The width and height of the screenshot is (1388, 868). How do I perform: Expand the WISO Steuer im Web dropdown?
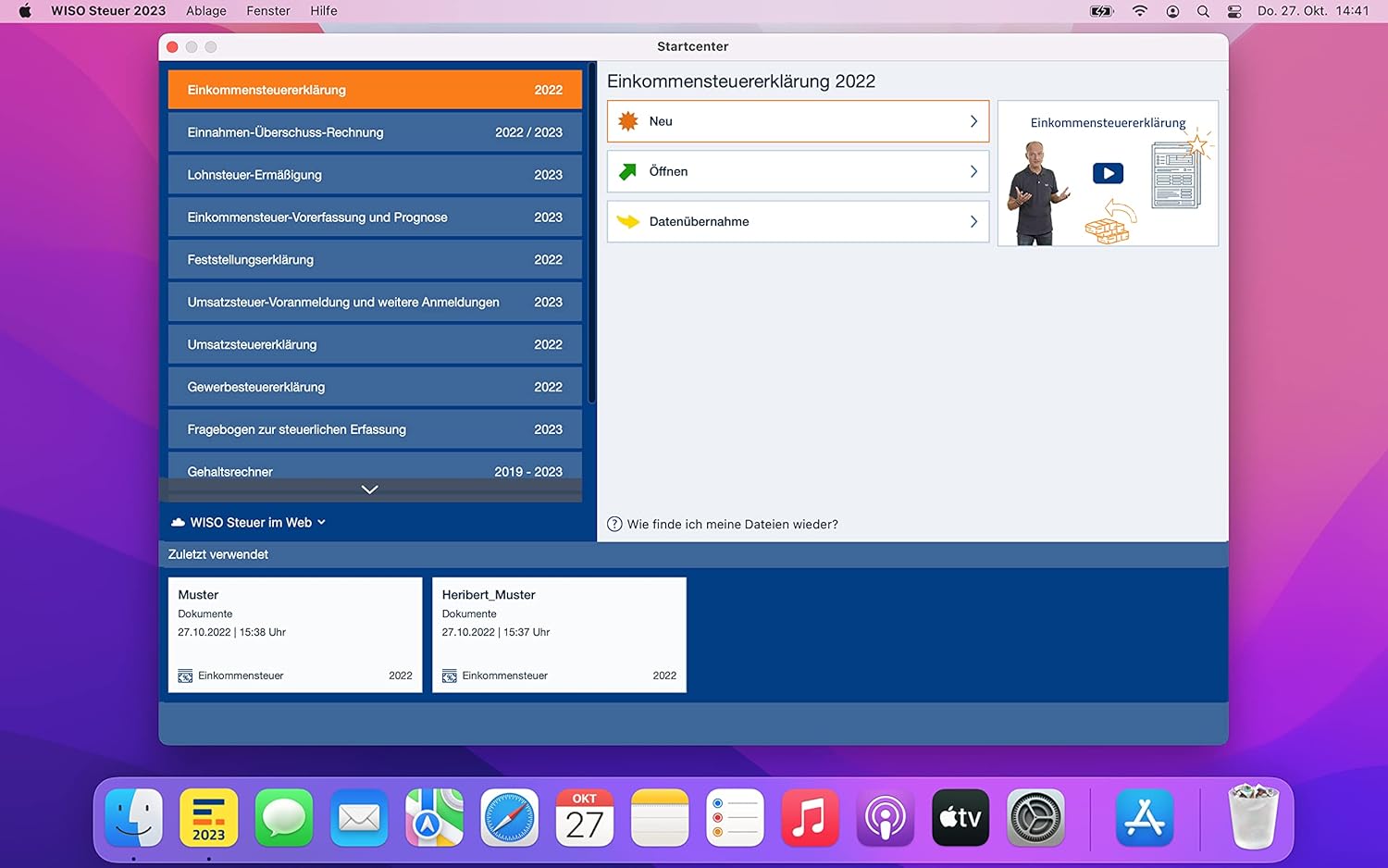(322, 523)
